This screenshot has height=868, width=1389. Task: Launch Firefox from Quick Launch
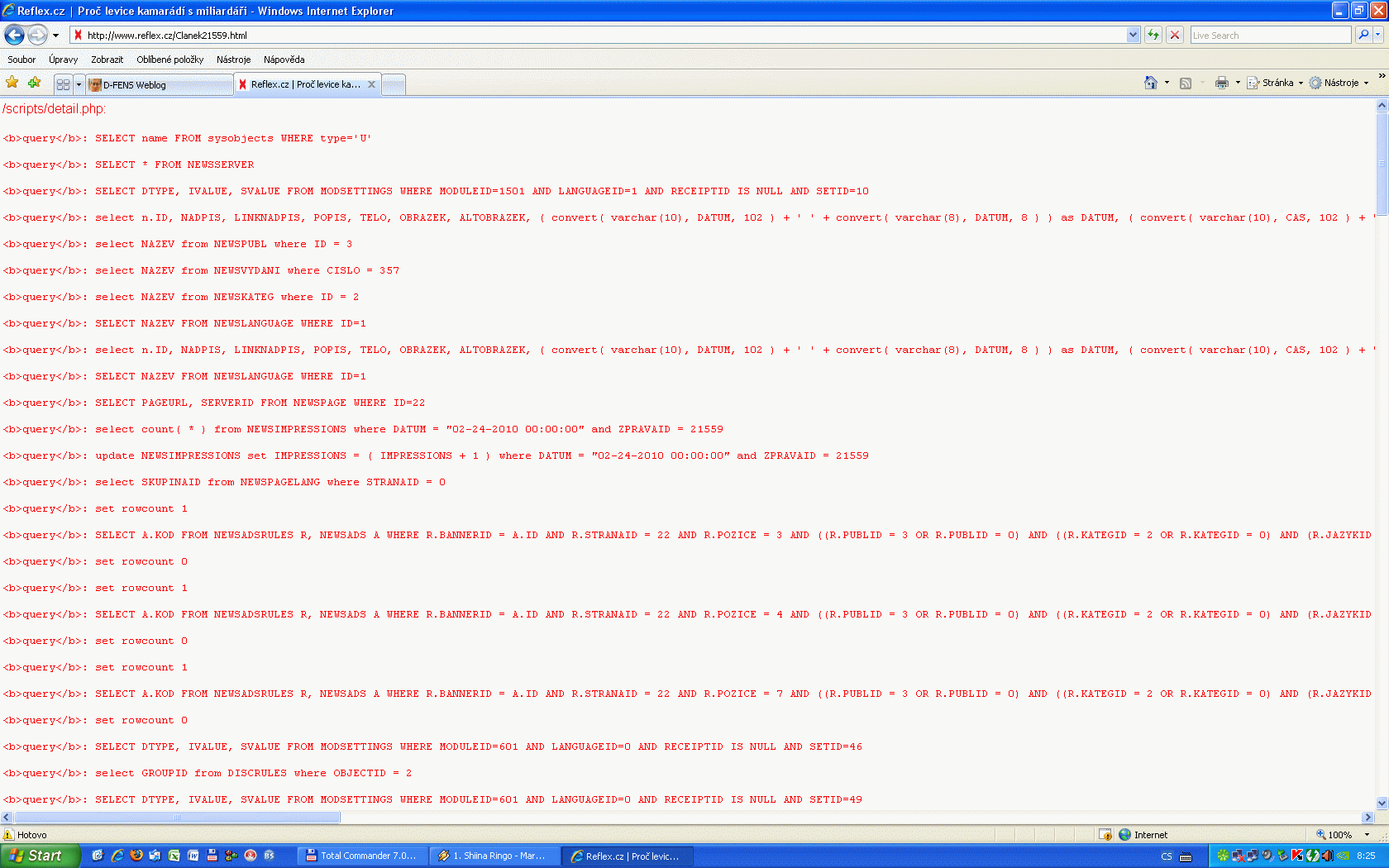point(136,856)
